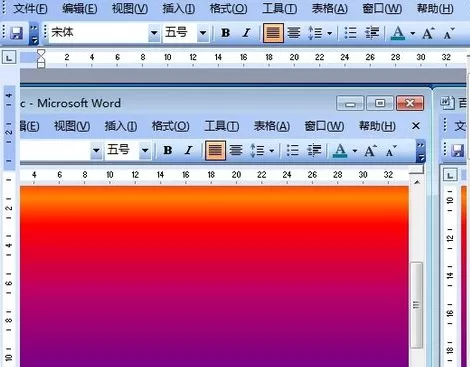Open 插入(I) menu in front Word window

tap(121, 126)
